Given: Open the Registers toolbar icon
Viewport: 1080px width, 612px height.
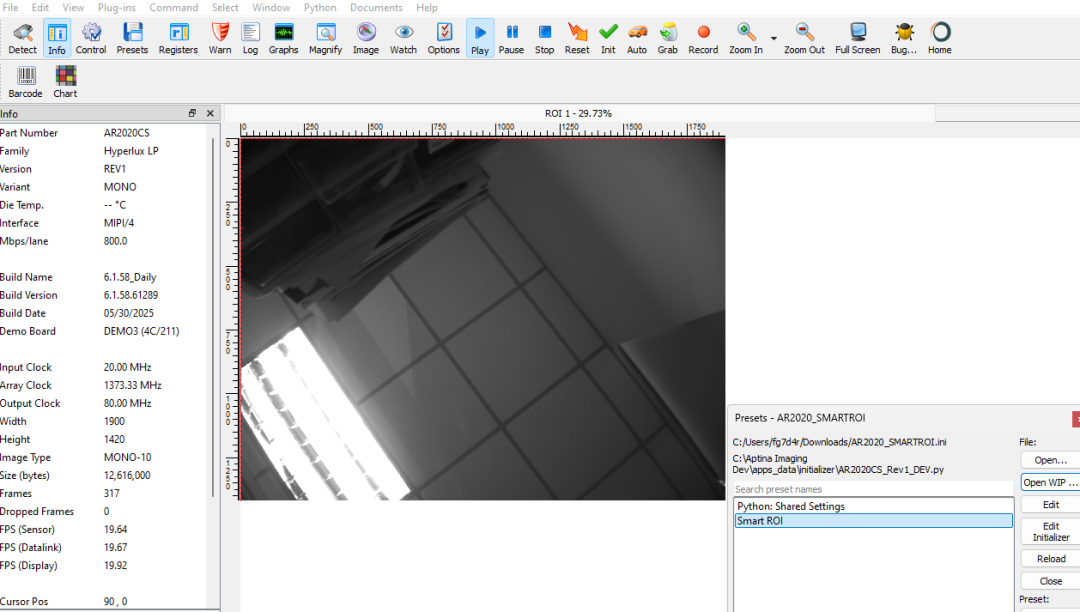Looking at the screenshot, I should (178, 38).
